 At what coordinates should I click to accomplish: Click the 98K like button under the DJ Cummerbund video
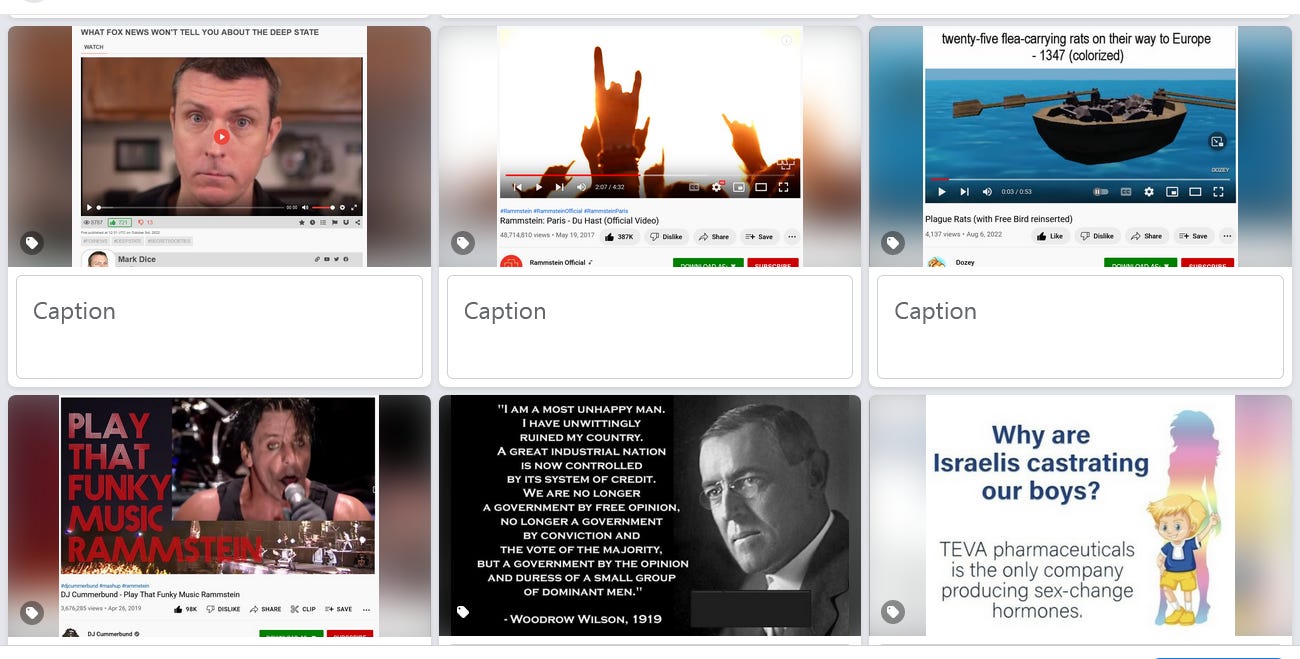pos(185,609)
